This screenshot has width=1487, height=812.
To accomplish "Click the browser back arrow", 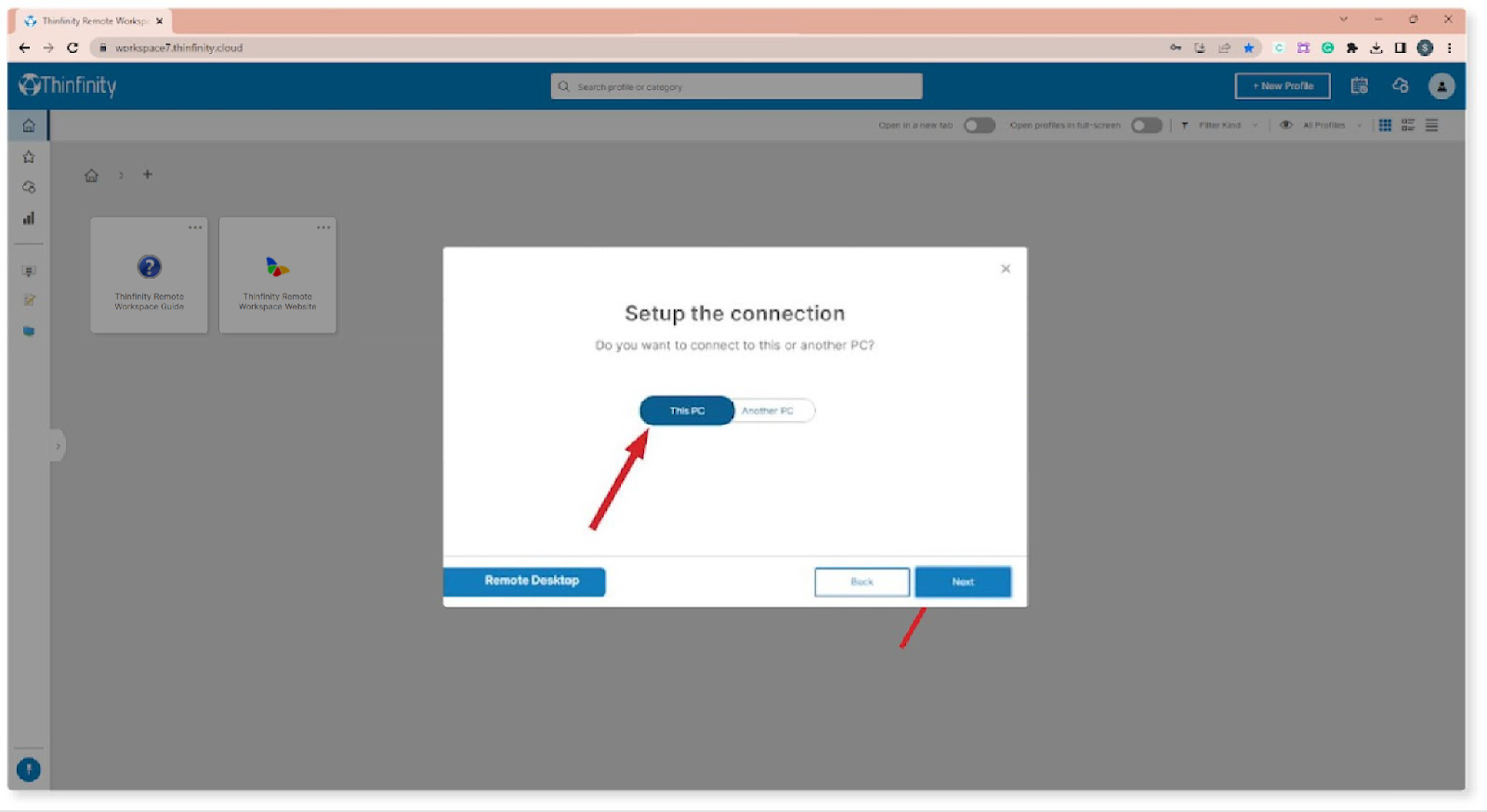I will (24, 47).
